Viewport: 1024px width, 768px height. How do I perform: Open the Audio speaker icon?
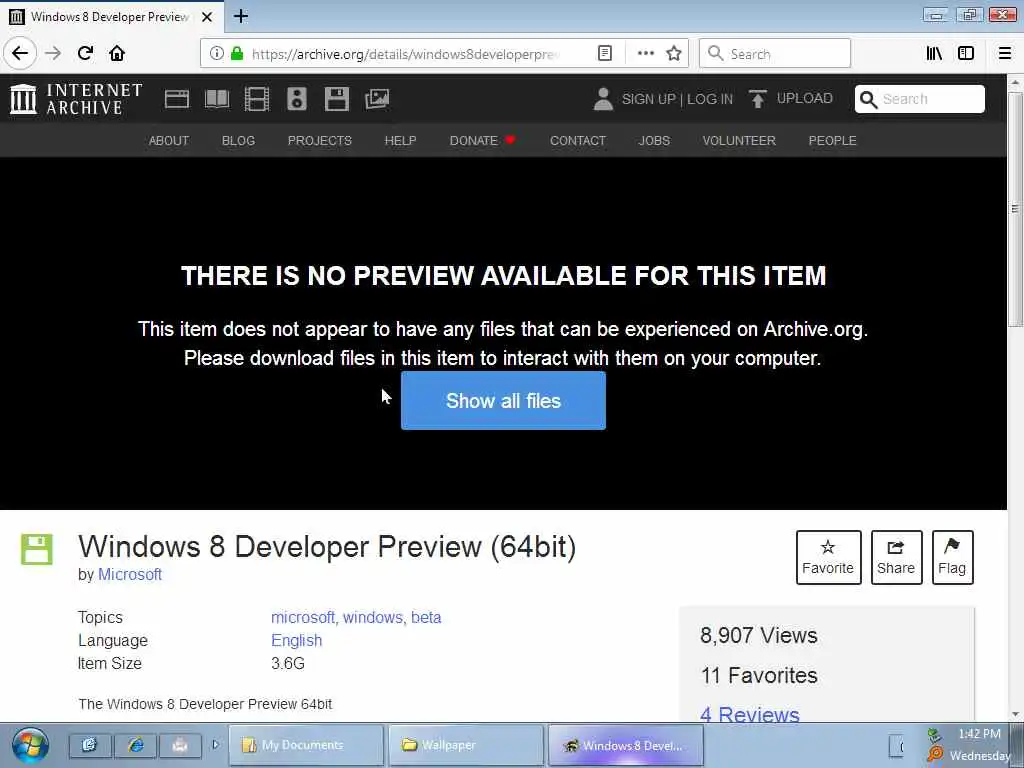click(297, 99)
